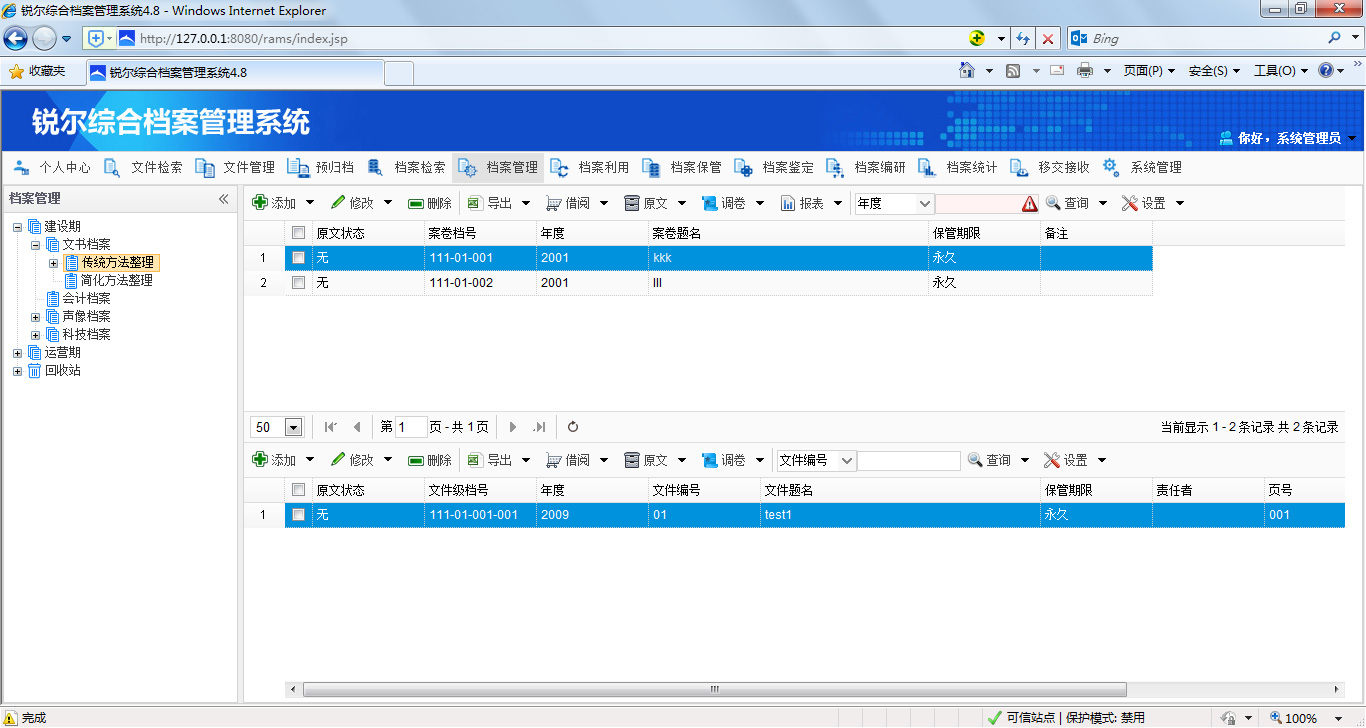The image size is (1366, 728).
Task: Open the 文件管理 module
Action: 236,168
